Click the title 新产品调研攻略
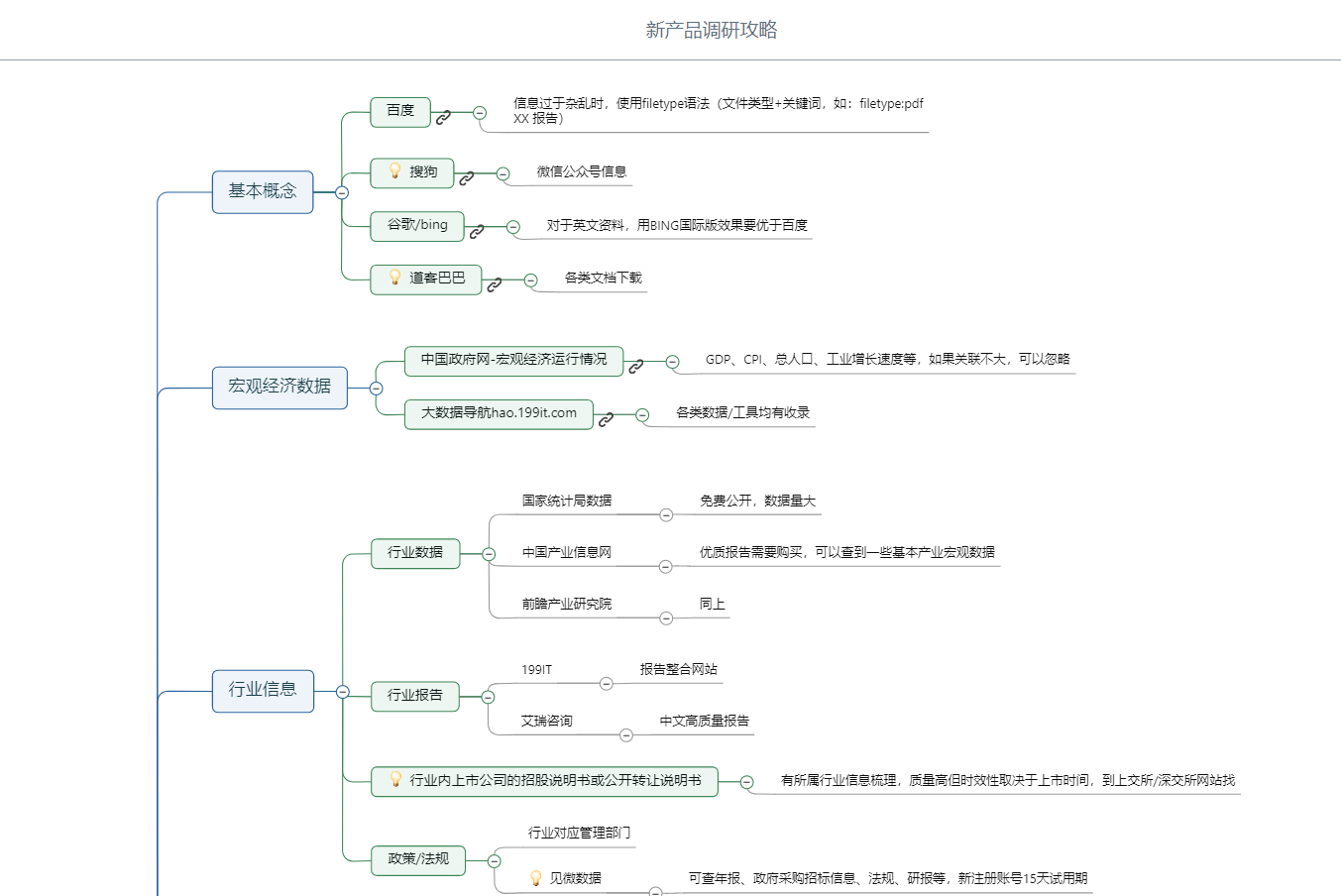This screenshot has height=896, width=1341. point(712,30)
